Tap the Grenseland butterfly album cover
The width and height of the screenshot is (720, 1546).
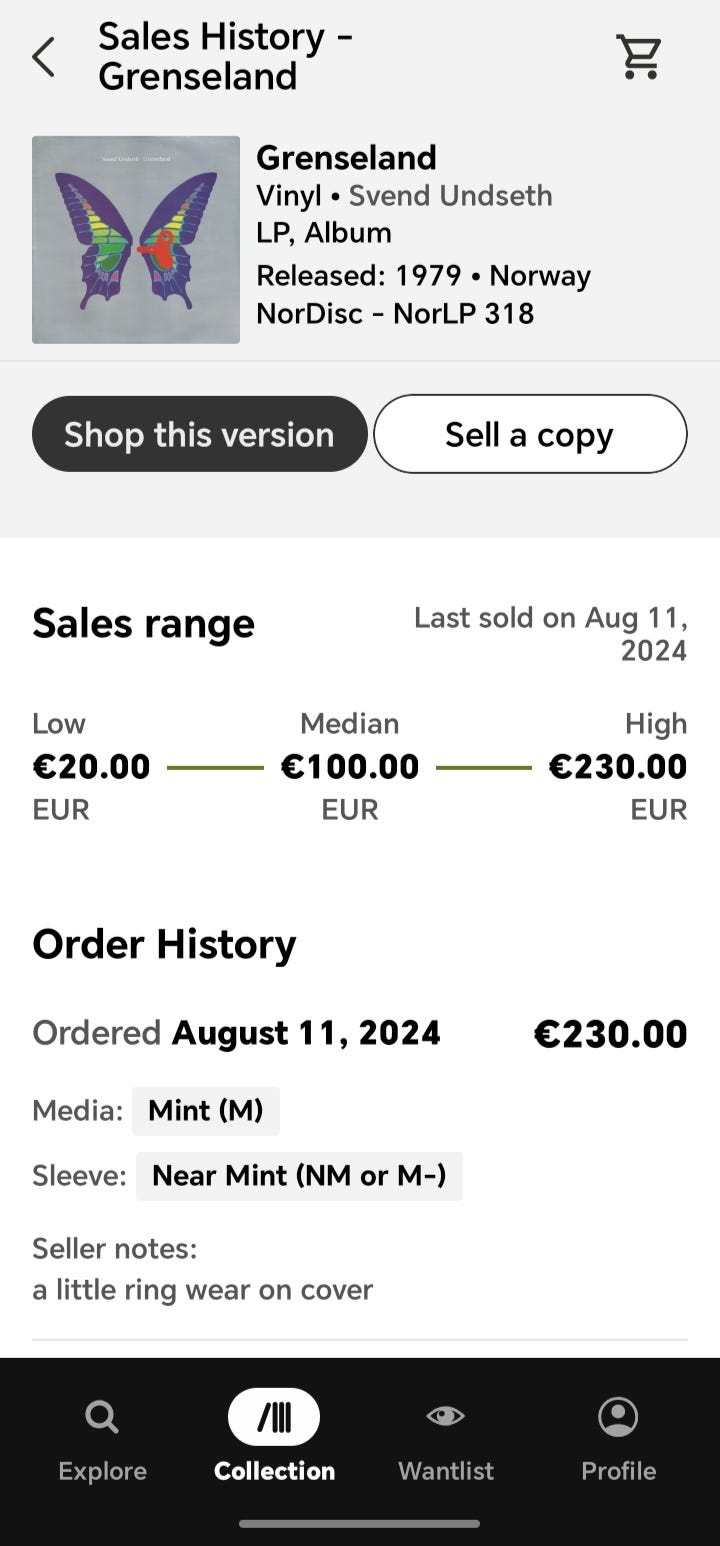pos(136,240)
